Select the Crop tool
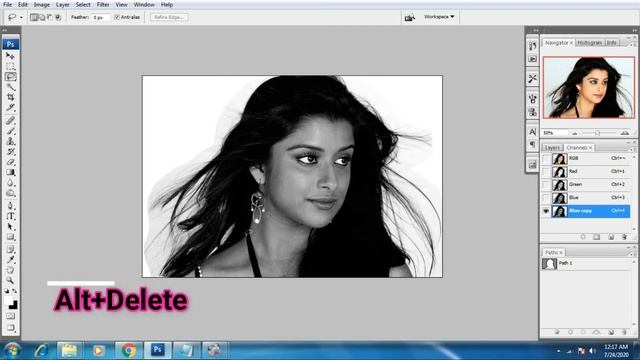Image resolution: width=640 pixels, height=360 pixels. click(x=10, y=97)
